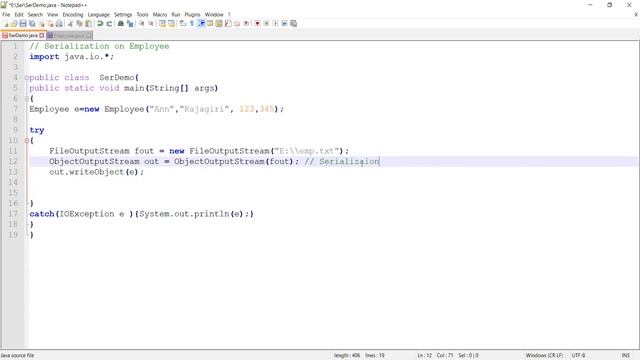Open the Encoding menu
Screen dimensions: 640x360
tap(73, 14)
